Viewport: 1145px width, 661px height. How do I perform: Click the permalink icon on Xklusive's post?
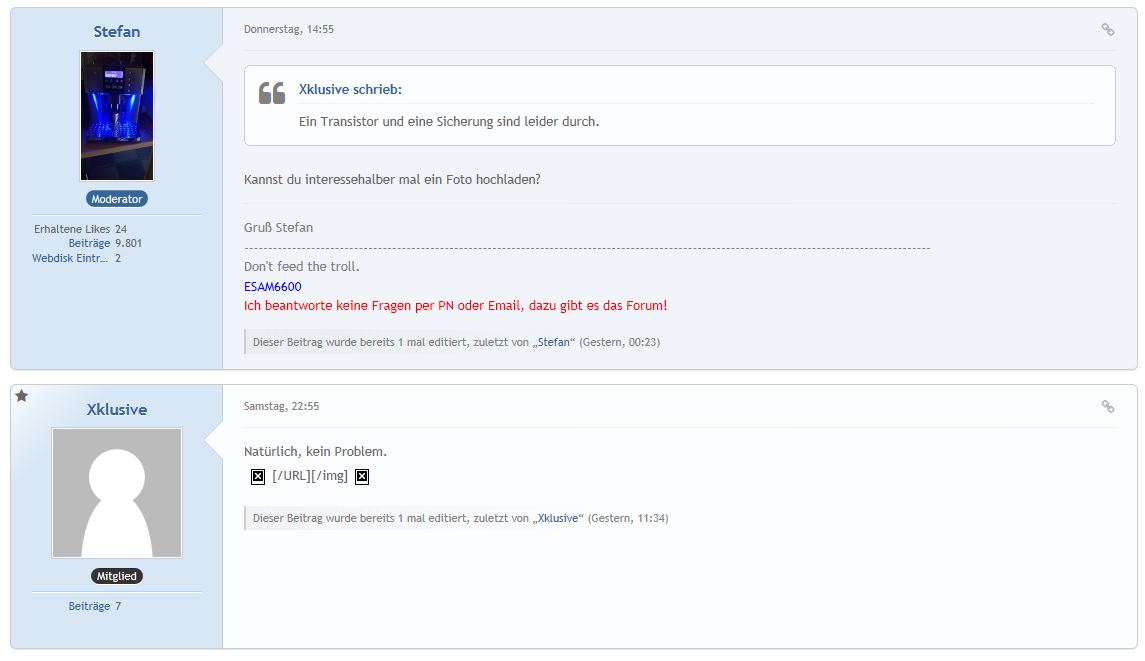point(1107,407)
